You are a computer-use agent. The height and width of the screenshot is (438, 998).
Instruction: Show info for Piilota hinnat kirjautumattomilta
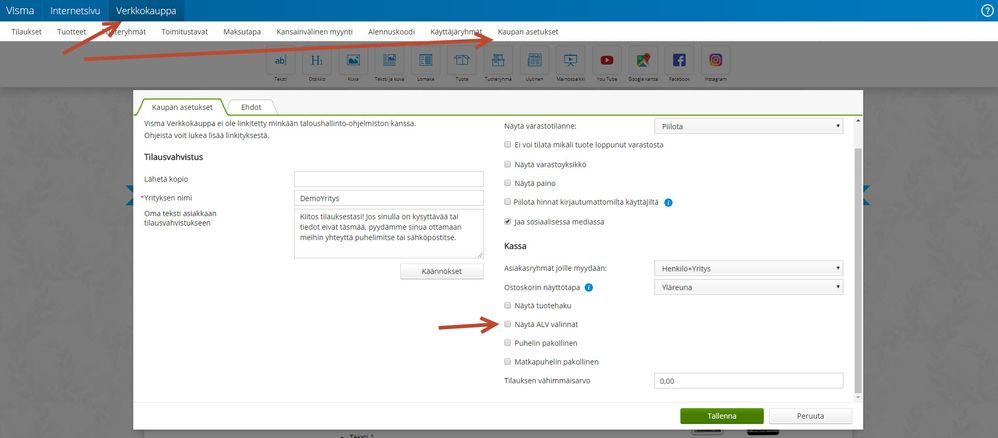point(668,202)
